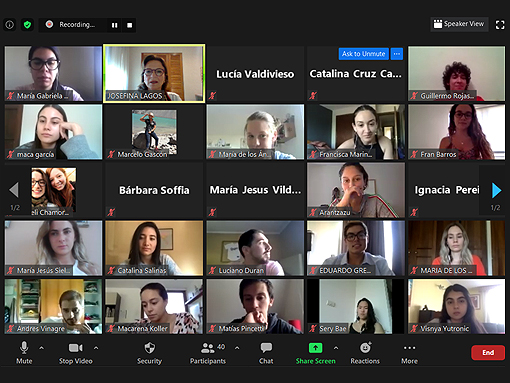Image resolution: width=510 pixels, height=383 pixels.
Task: Open Security menu
Action: click(x=149, y=353)
